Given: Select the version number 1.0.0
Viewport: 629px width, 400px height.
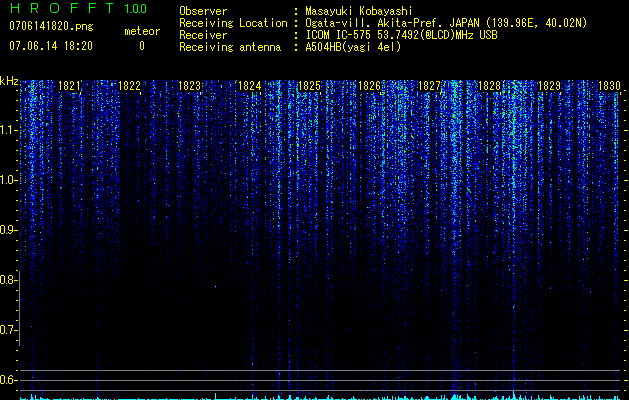Looking at the screenshot, I should (x=136, y=9).
